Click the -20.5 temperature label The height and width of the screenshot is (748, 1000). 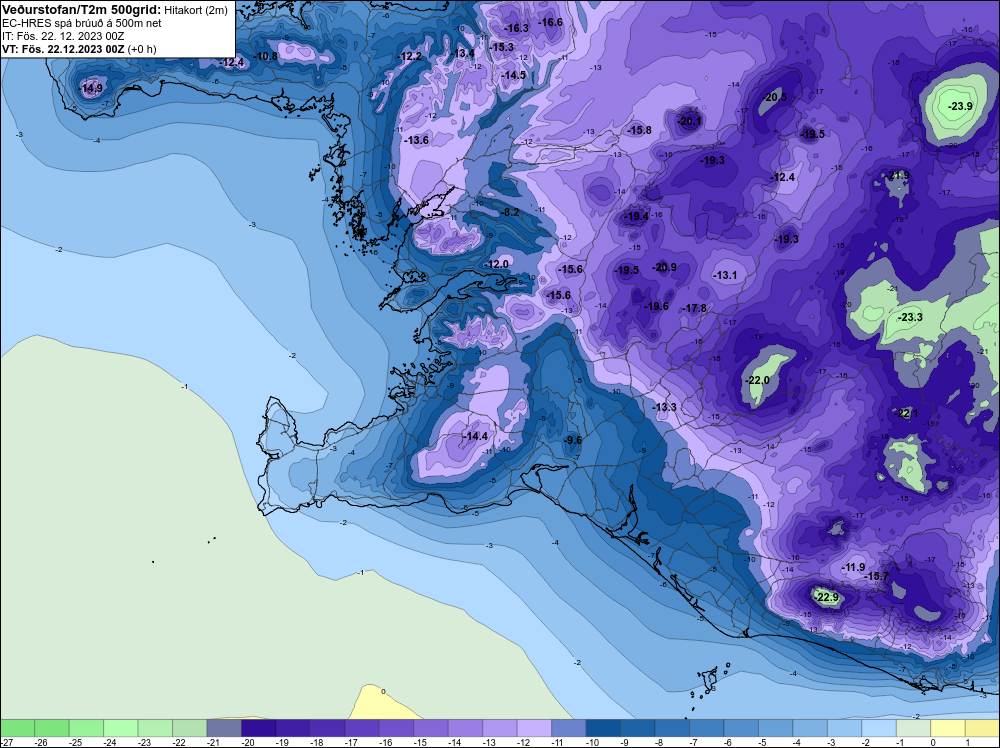pyautogui.click(x=775, y=97)
